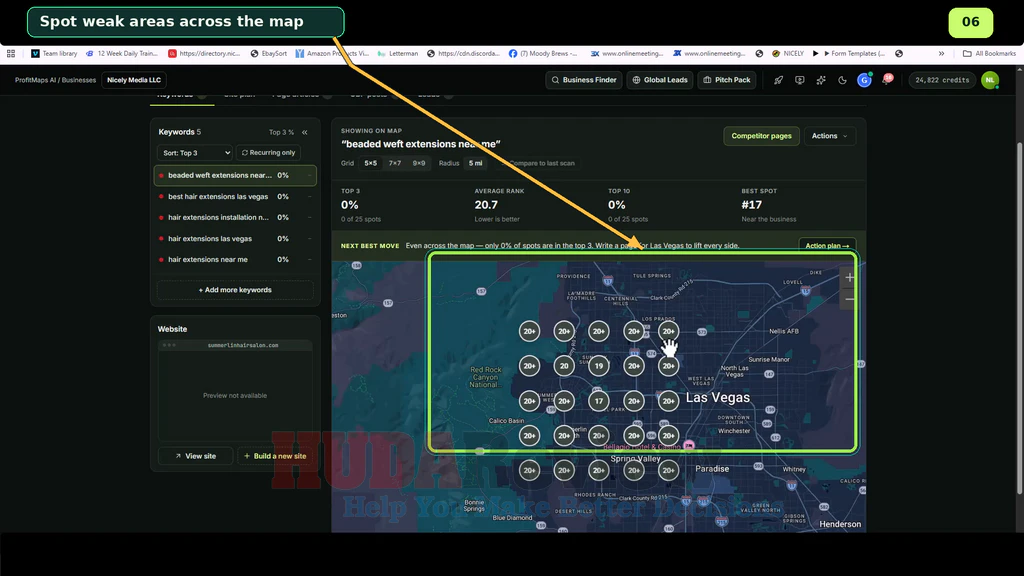
Task: Click the Website preview thumbnail
Action: (235, 391)
